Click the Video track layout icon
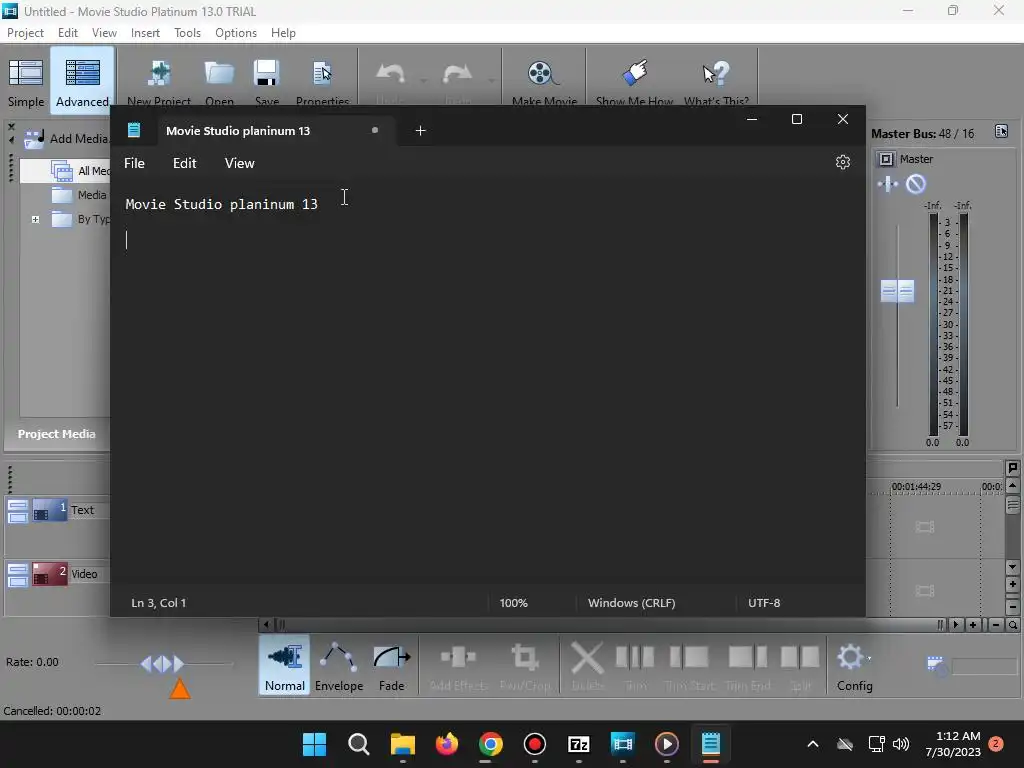1024x768 pixels. pyautogui.click(x=18, y=575)
